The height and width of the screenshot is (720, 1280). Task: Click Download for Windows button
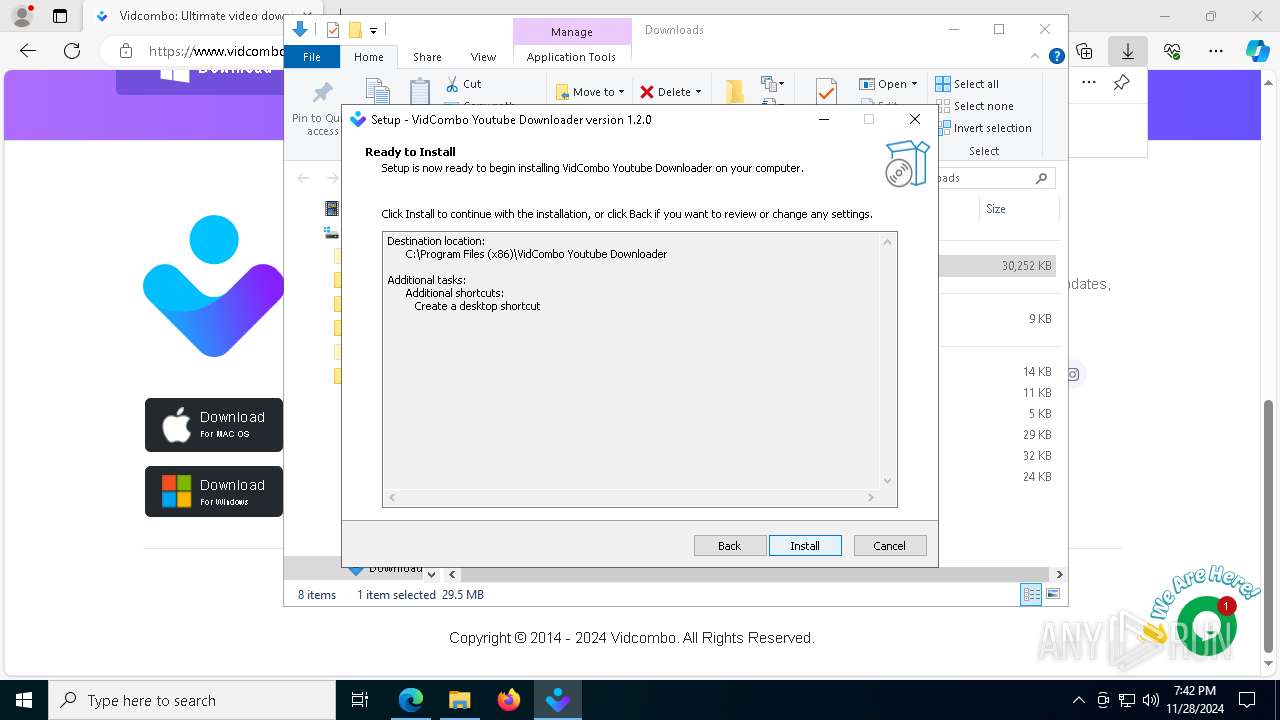click(x=214, y=491)
